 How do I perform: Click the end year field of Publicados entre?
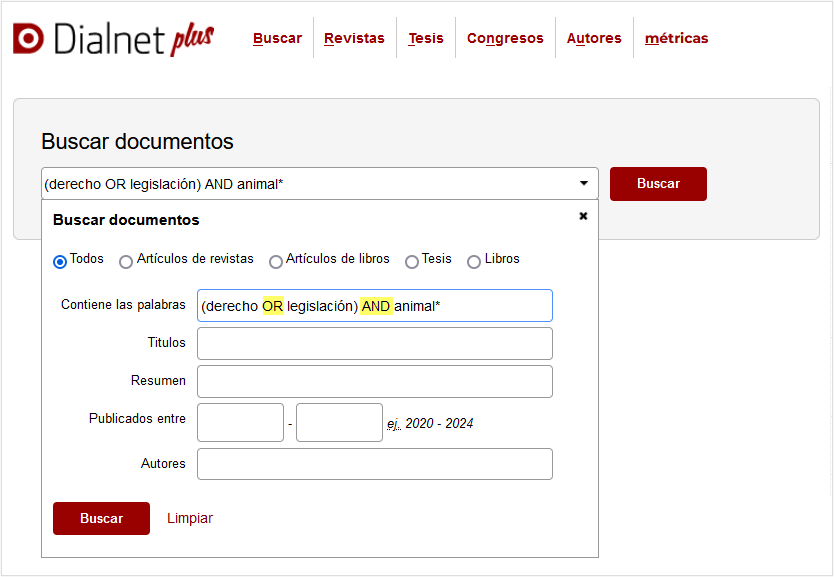[339, 422]
